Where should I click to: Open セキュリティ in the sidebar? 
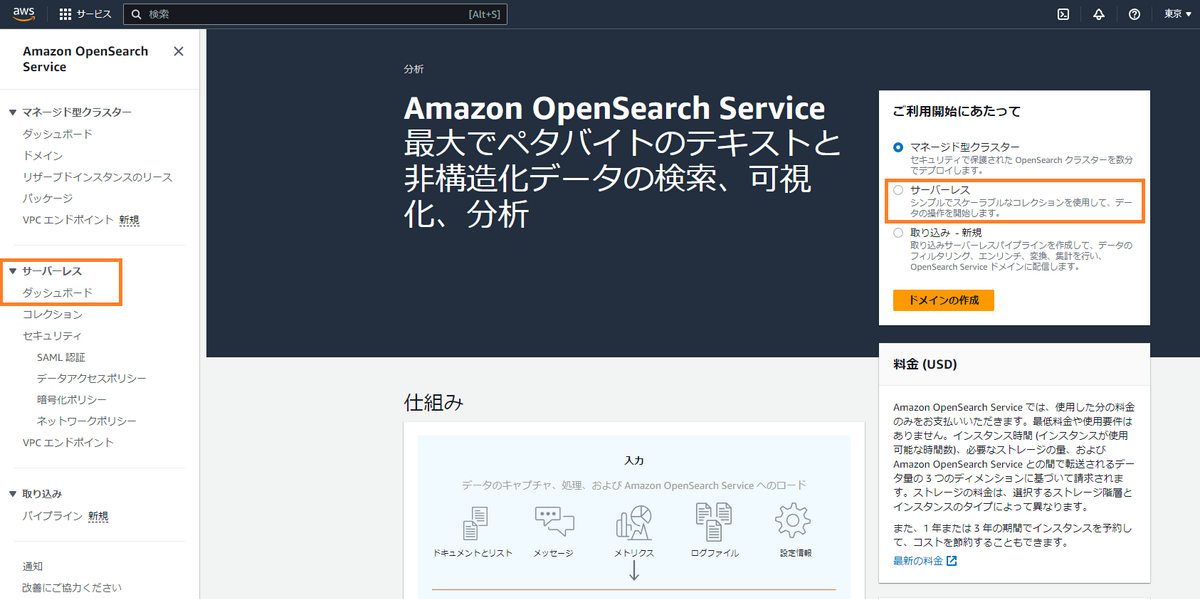(x=53, y=336)
